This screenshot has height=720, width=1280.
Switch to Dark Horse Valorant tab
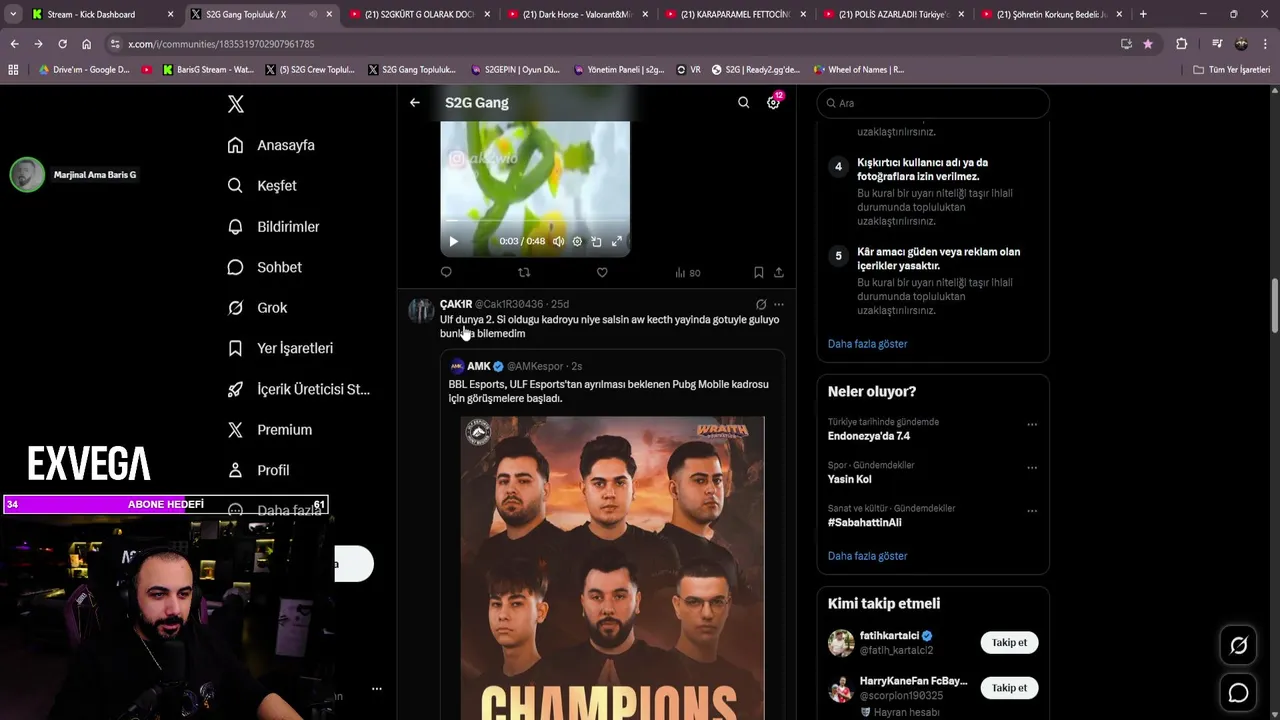click(x=578, y=14)
